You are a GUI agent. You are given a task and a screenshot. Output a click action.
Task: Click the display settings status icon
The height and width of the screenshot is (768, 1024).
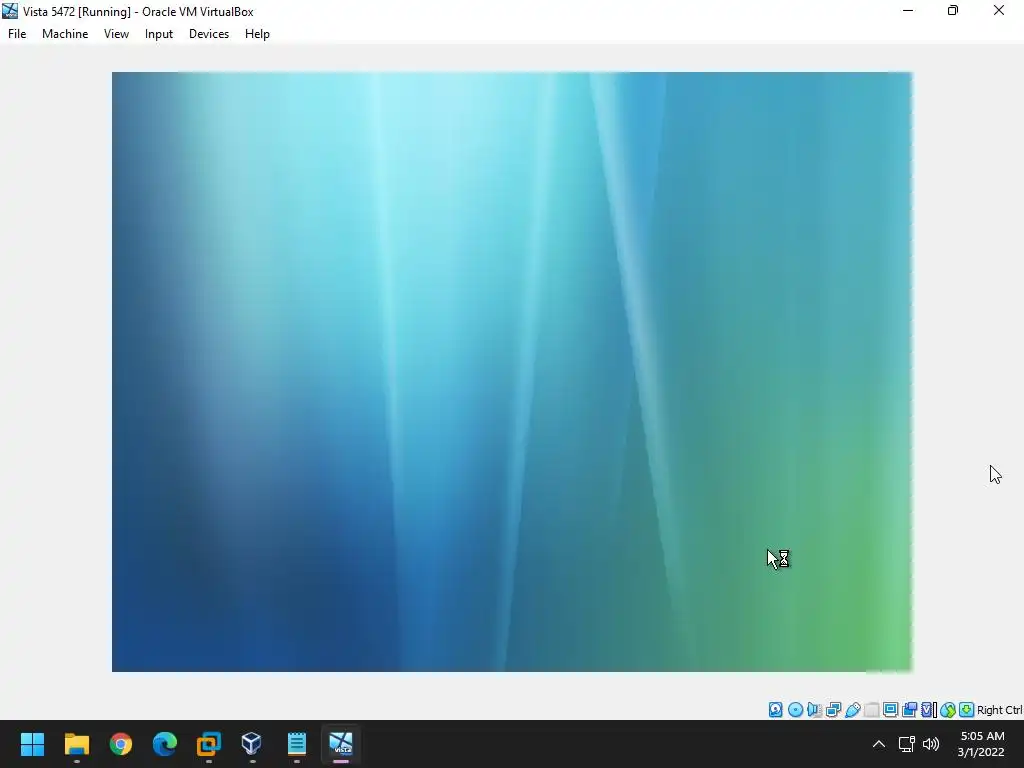click(890, 710)
